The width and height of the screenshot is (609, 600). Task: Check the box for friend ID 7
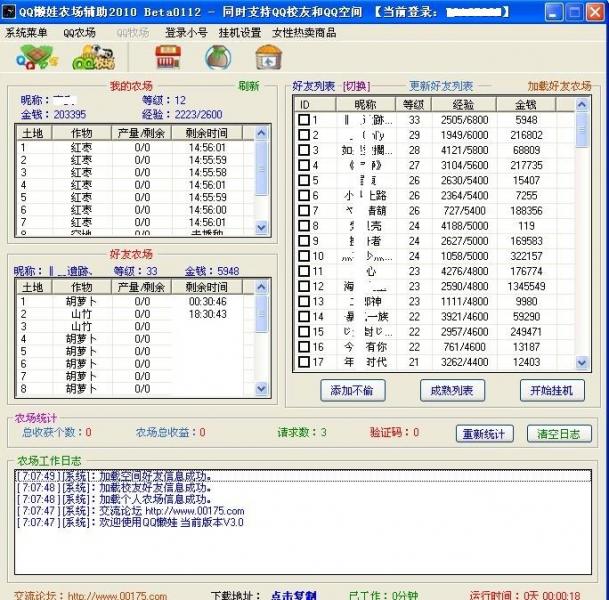(x=304, y=210)
